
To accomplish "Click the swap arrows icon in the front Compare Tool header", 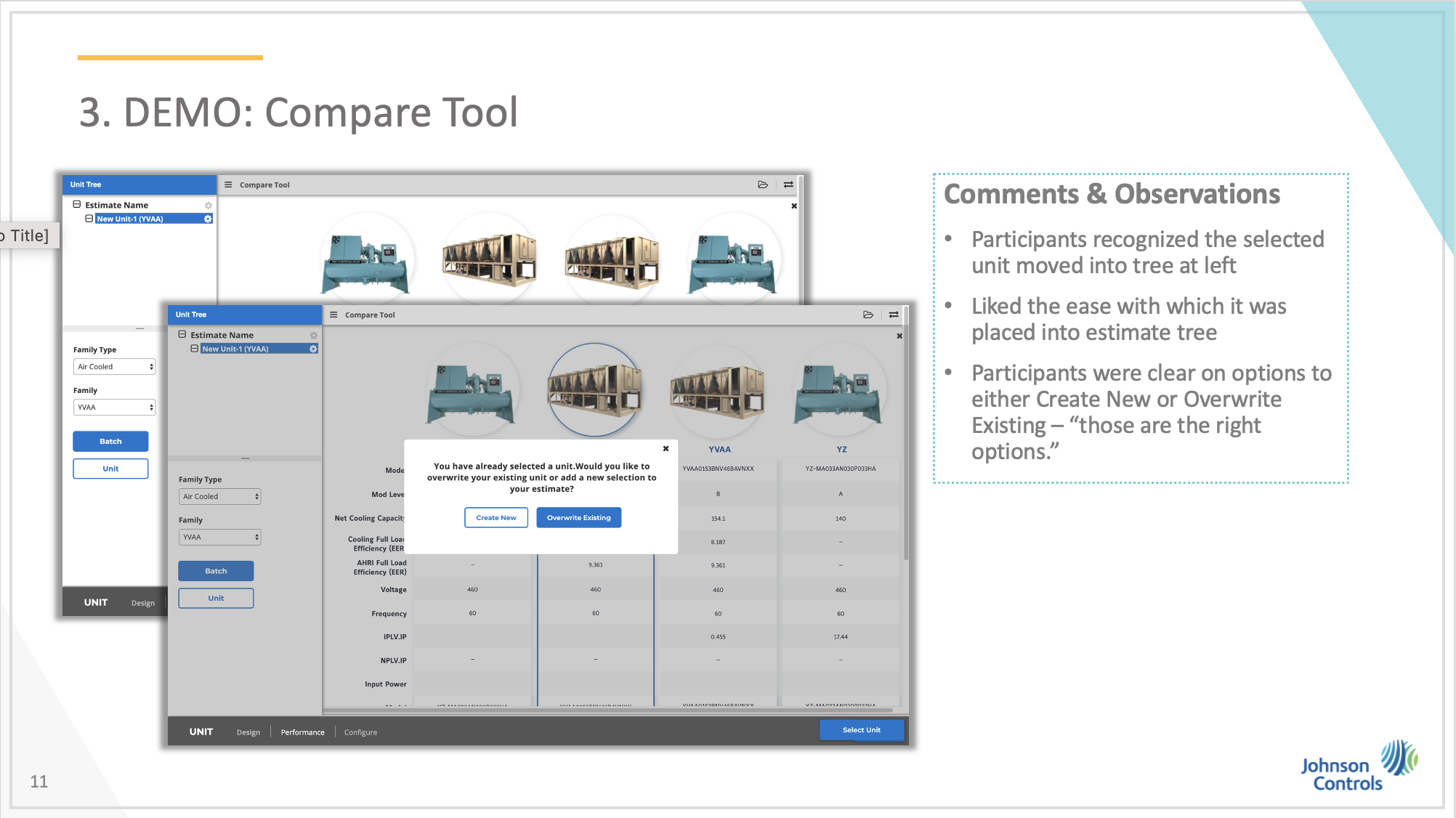I will 894,315.
